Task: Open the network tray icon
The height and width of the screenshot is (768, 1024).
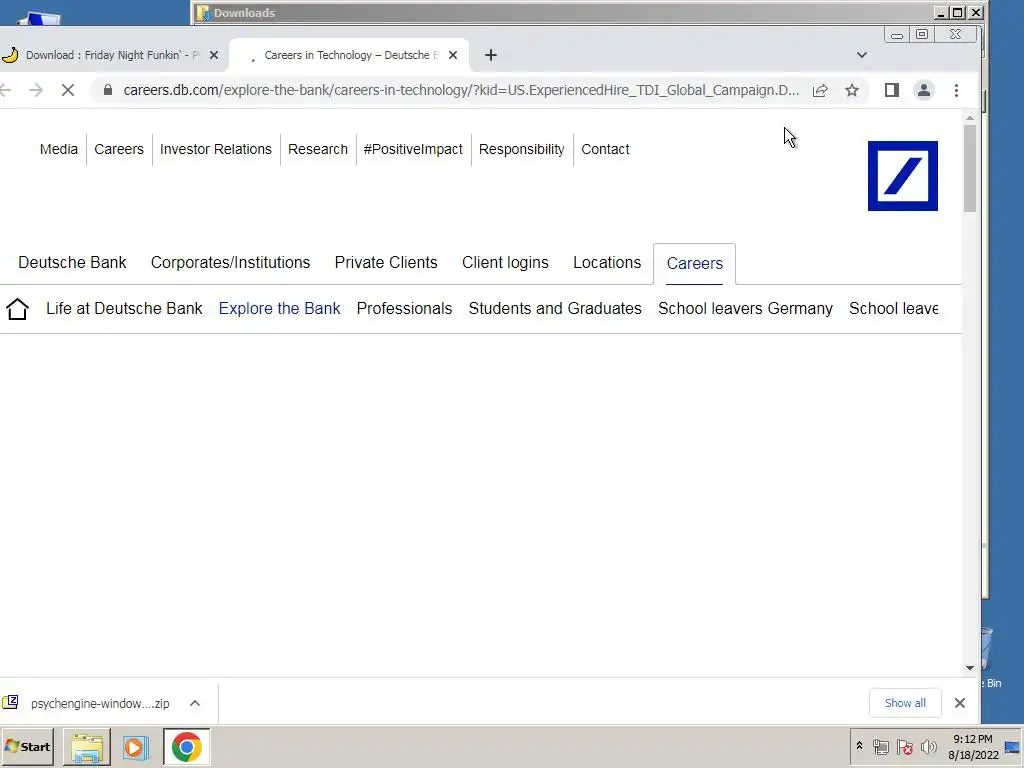Action: 880,747
